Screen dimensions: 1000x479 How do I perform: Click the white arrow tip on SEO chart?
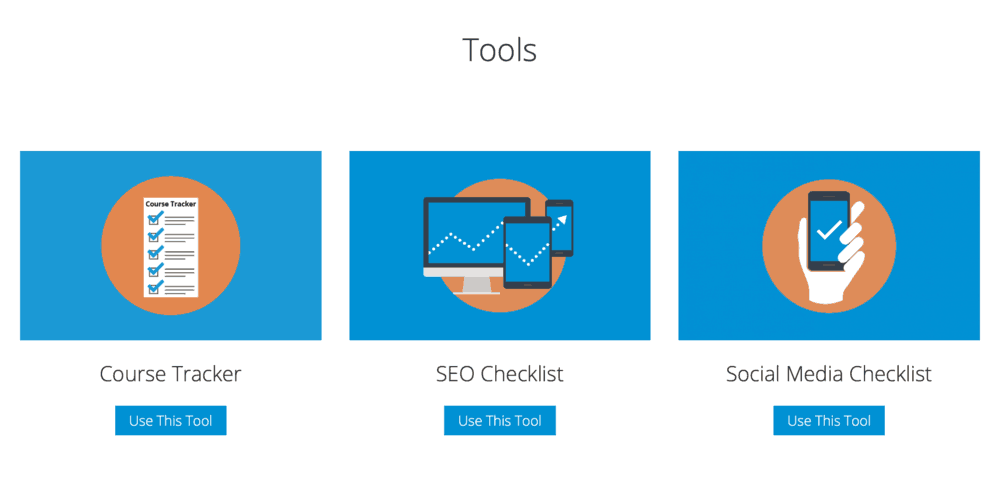tap(563, 217)
